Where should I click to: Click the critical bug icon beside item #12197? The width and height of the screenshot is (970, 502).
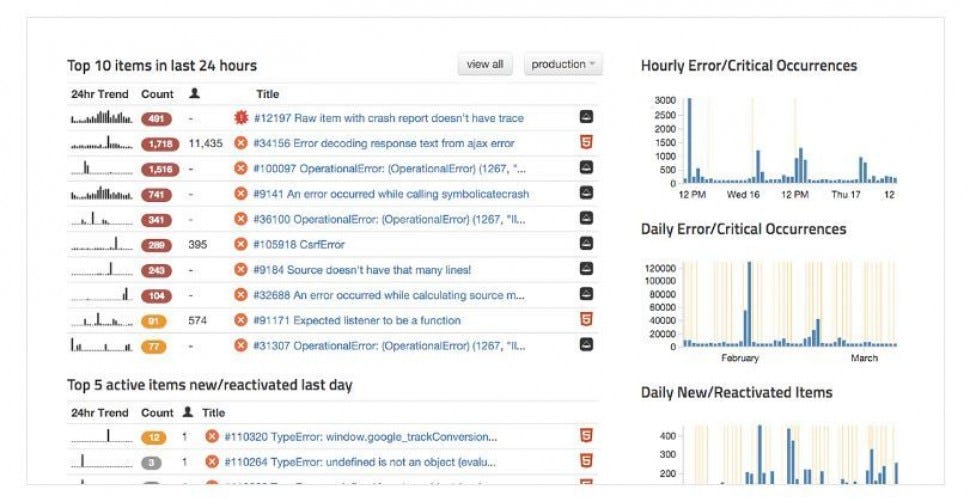point(241,118)
